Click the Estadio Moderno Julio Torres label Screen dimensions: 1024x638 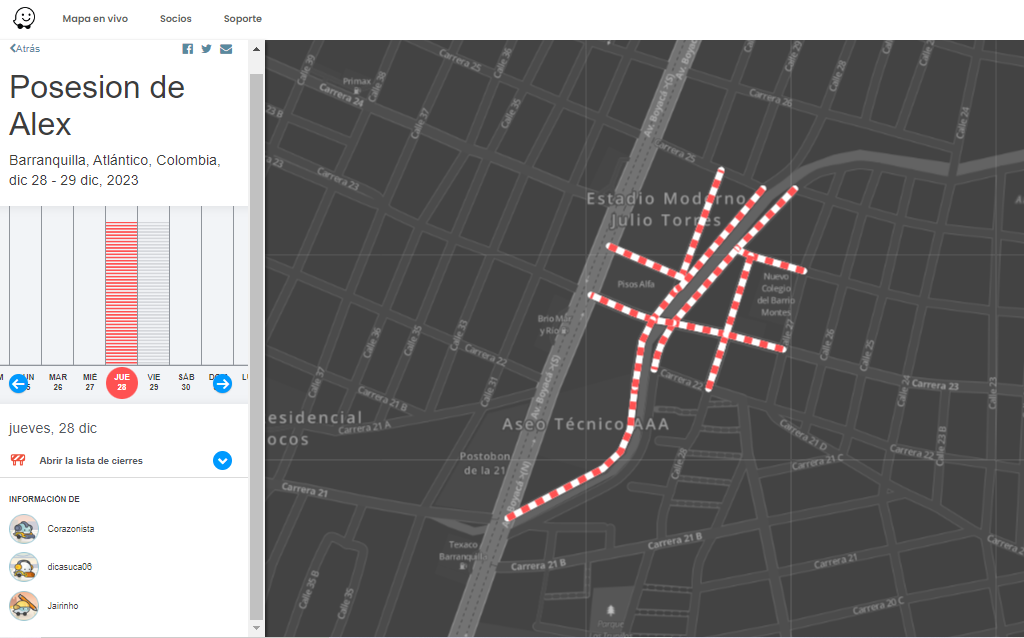click(x=666, y=209)
